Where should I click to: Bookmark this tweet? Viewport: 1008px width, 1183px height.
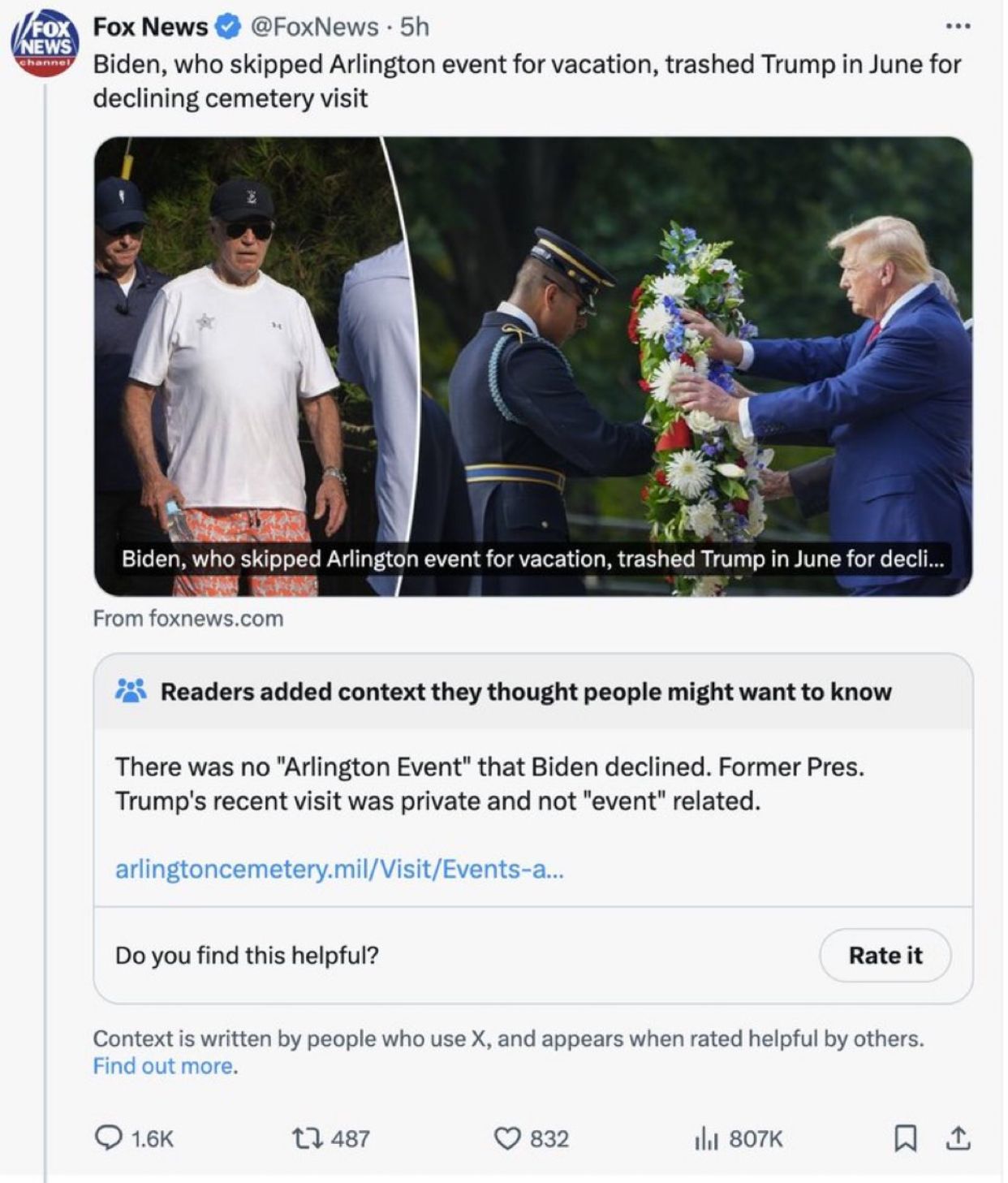[x=905, y=1139]
